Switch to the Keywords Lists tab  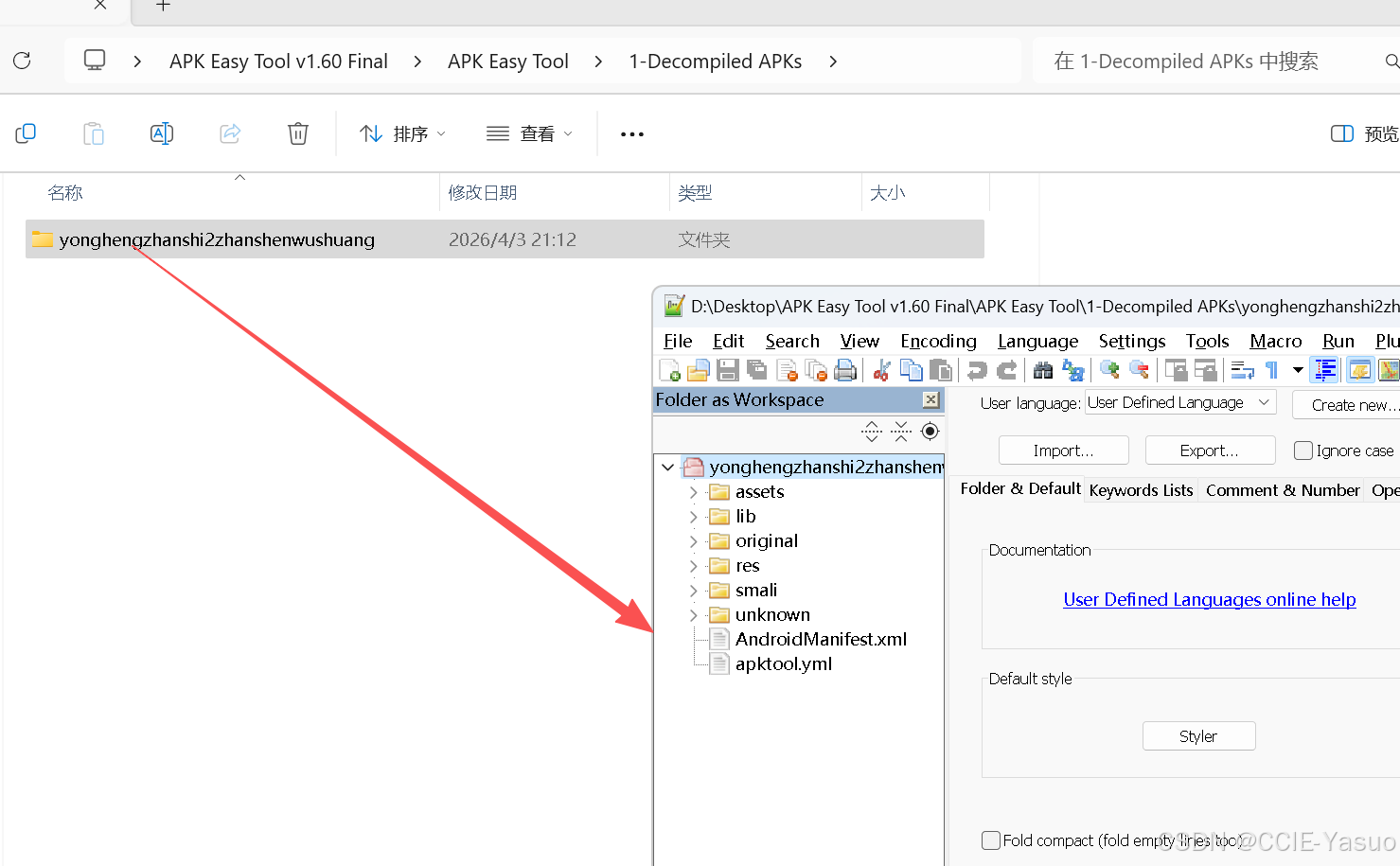tap(1141, 490)
